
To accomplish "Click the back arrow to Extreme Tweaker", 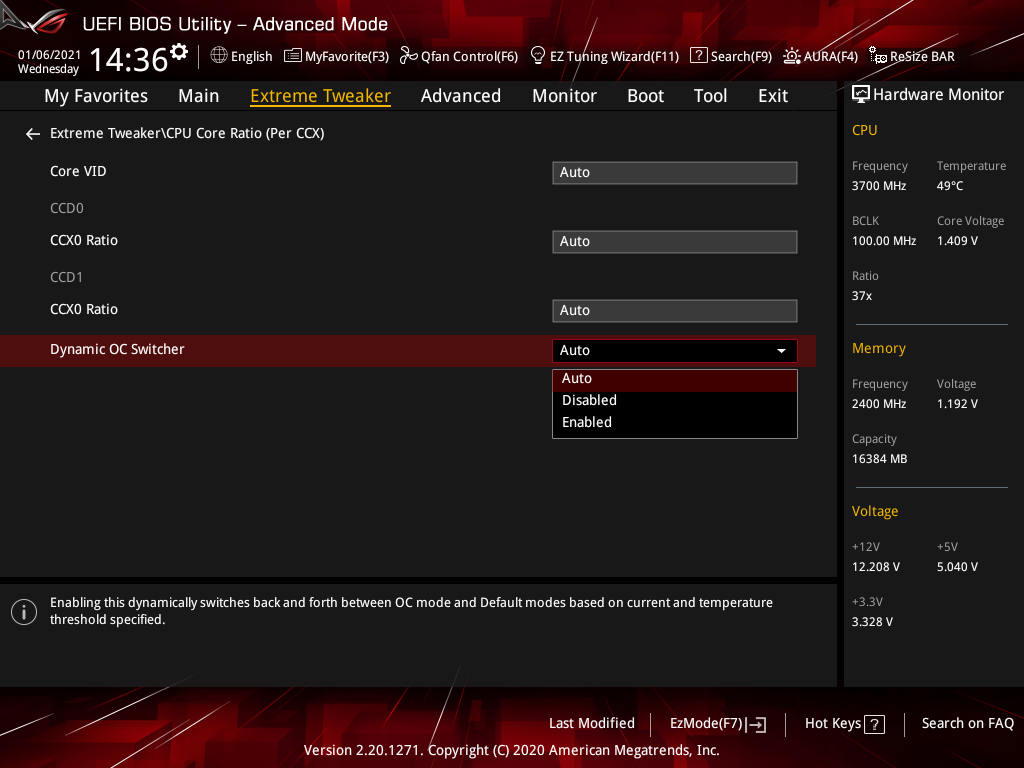I will click(33, 134).
